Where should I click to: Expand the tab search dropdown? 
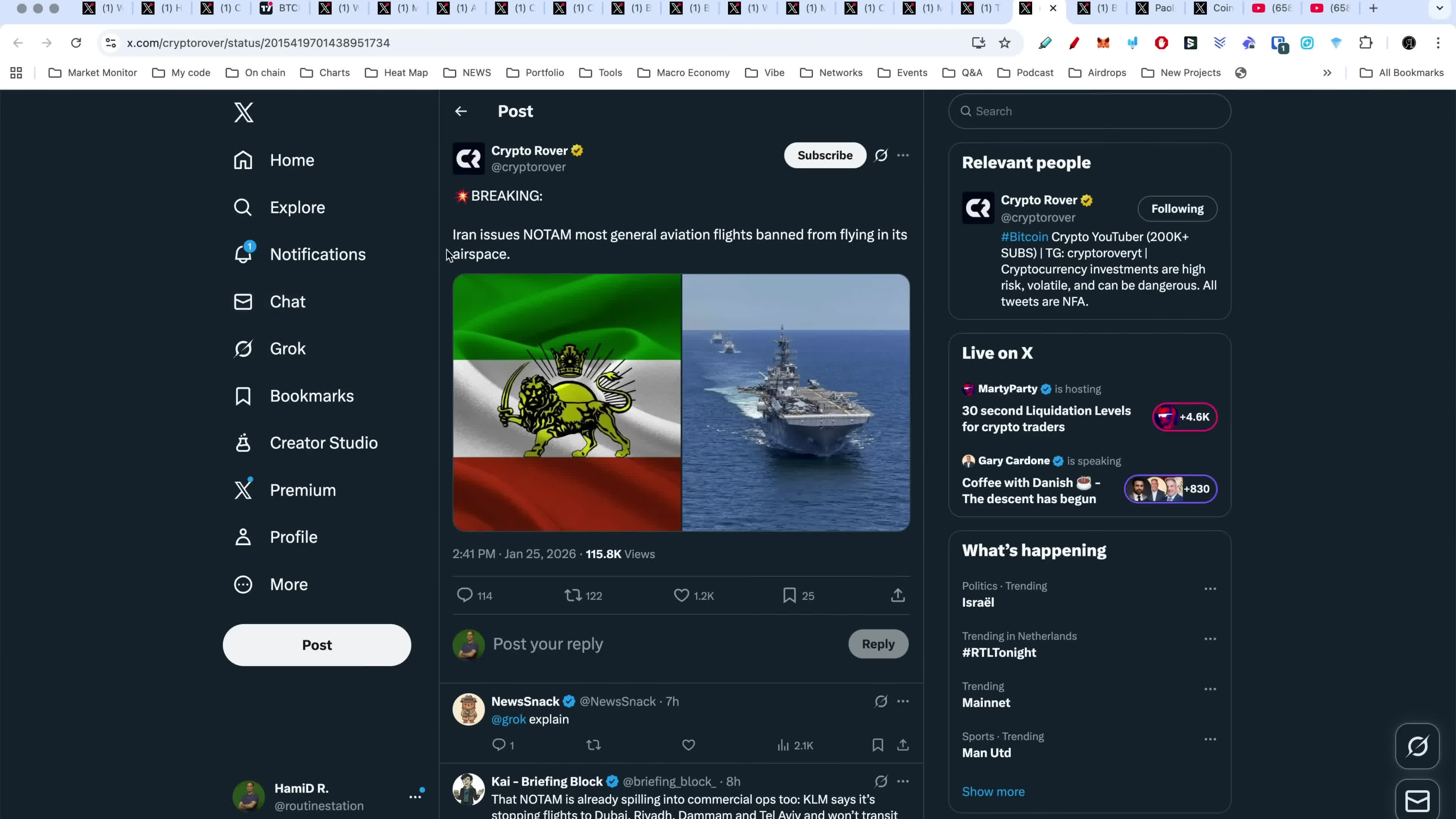pyautogui.click(x=1440, y=8)
